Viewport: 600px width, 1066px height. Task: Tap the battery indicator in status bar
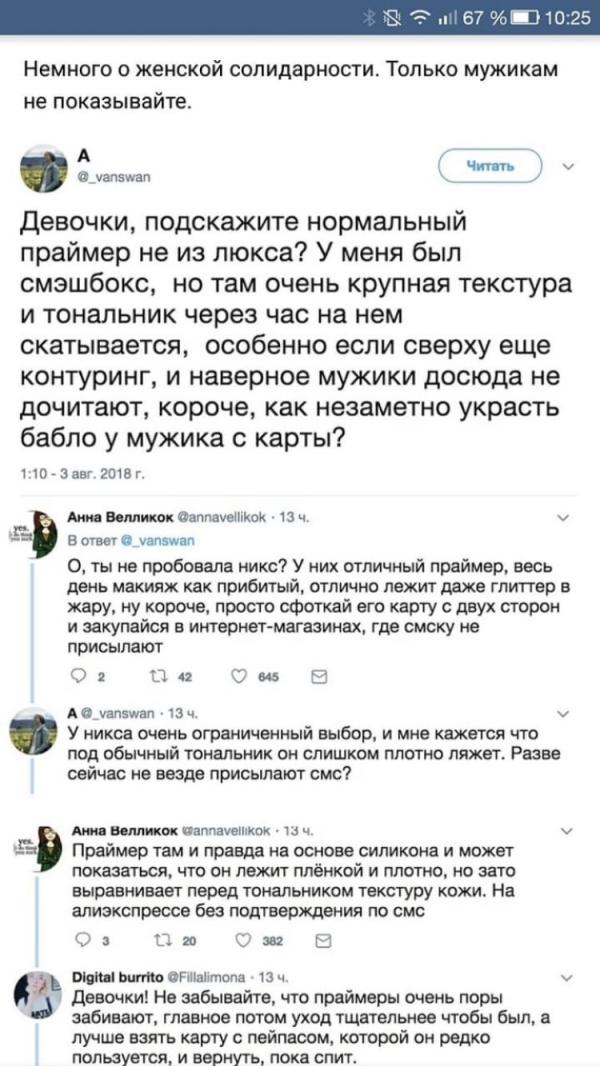(521, 16)
